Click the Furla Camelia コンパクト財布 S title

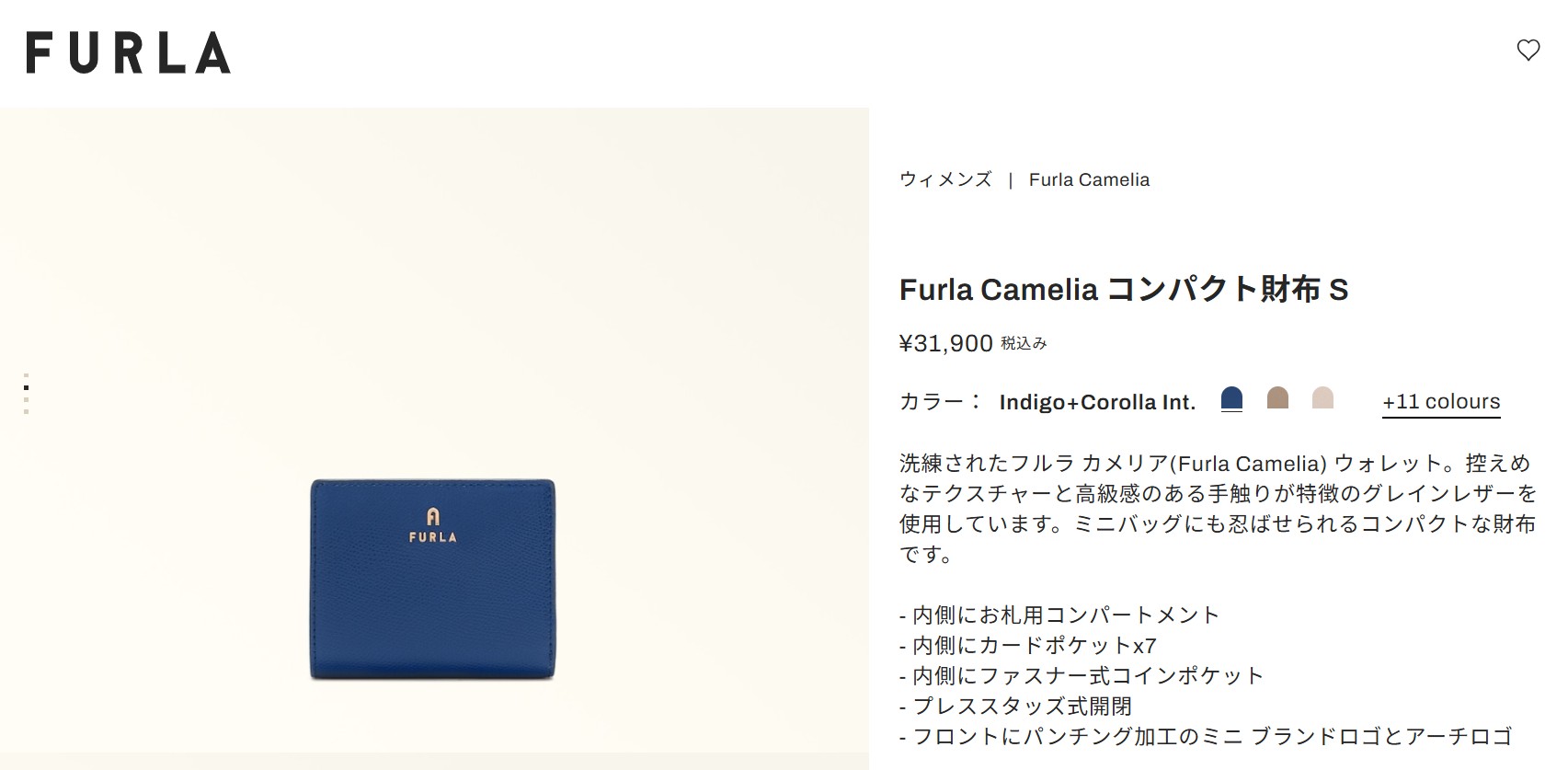[1124, 290]
